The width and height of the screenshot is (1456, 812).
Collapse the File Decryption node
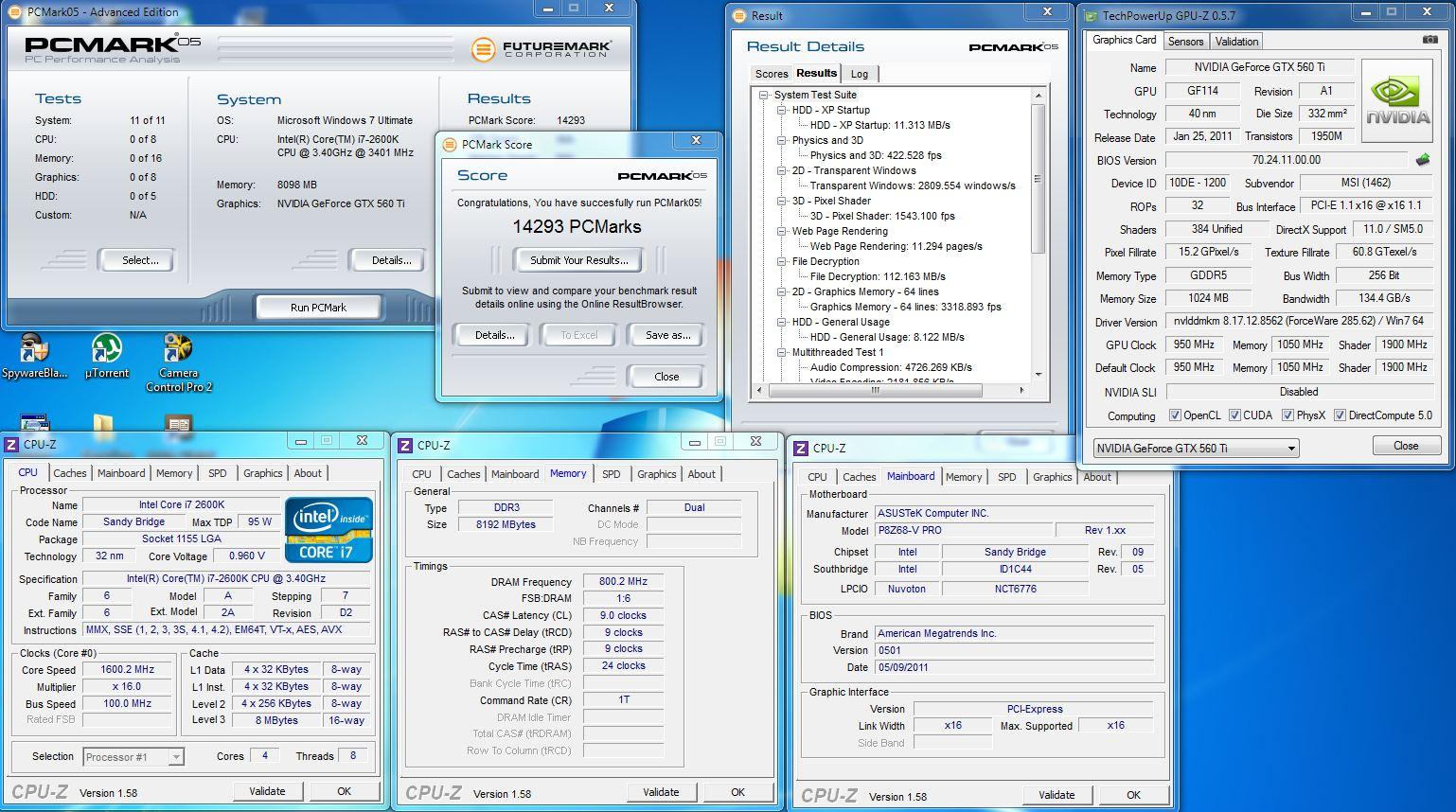782,261
